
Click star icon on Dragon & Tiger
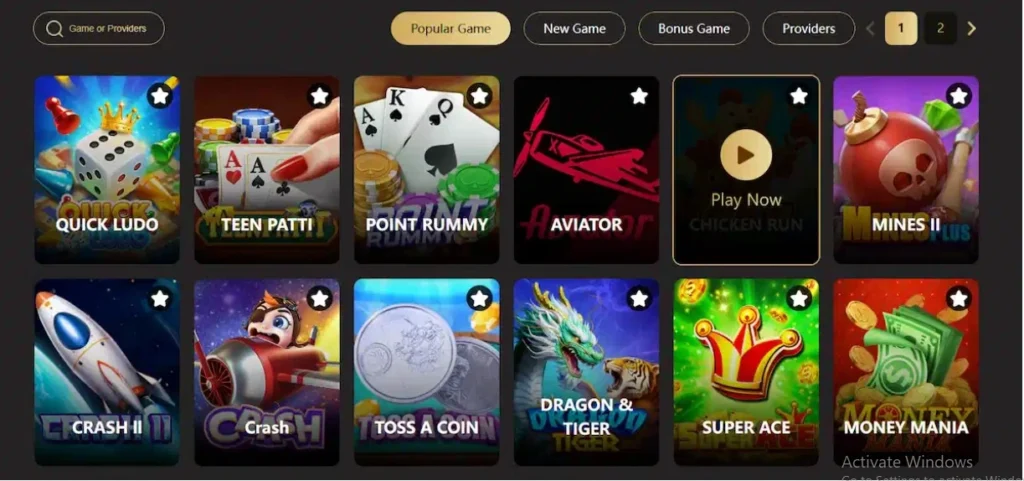[639, 299]
